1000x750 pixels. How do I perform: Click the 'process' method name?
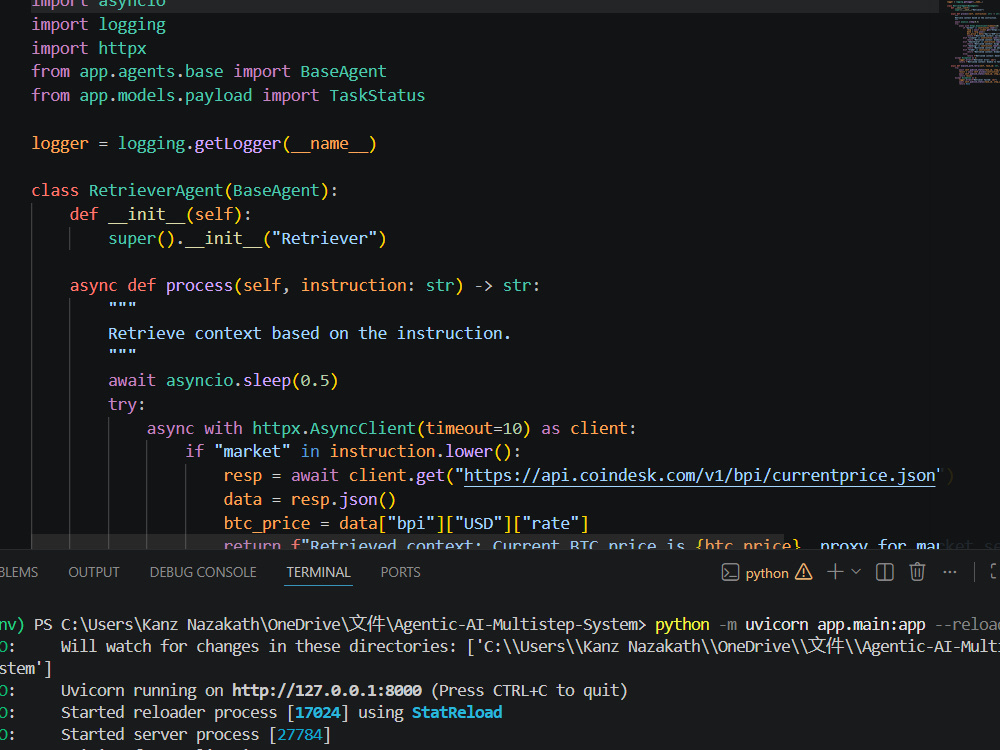pos(199,286)
